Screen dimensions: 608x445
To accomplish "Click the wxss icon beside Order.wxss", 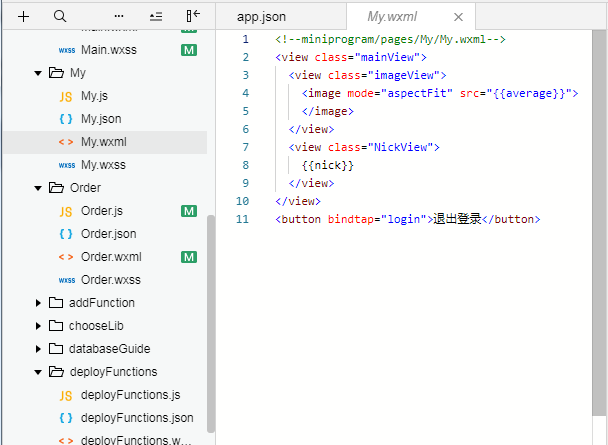I will [67, 280].
